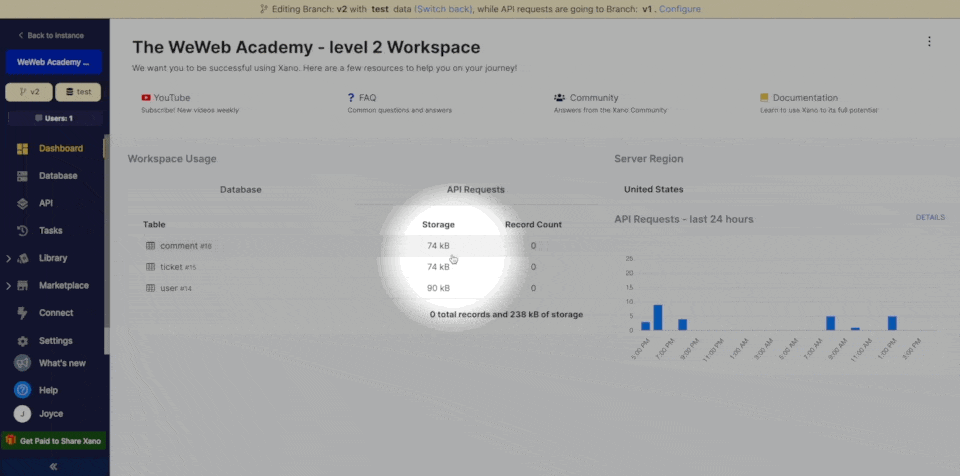Screen dimensions: 960x476
Task: Open the Database section icon
Action: [22, 176]
